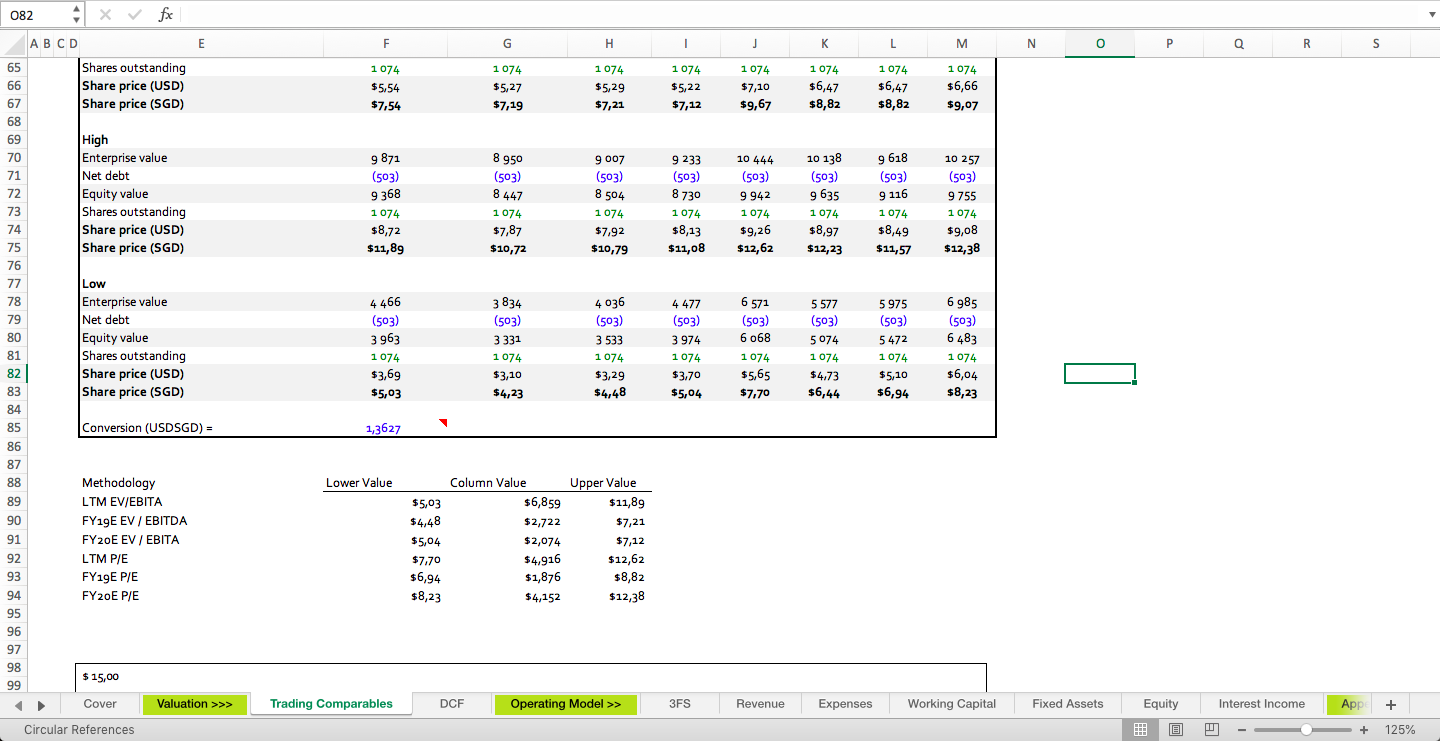Open the Valuation >>> sheet tab
The width and height of the screenshot is (1440, 741).
pyautogui.click(x=194, y=704)
